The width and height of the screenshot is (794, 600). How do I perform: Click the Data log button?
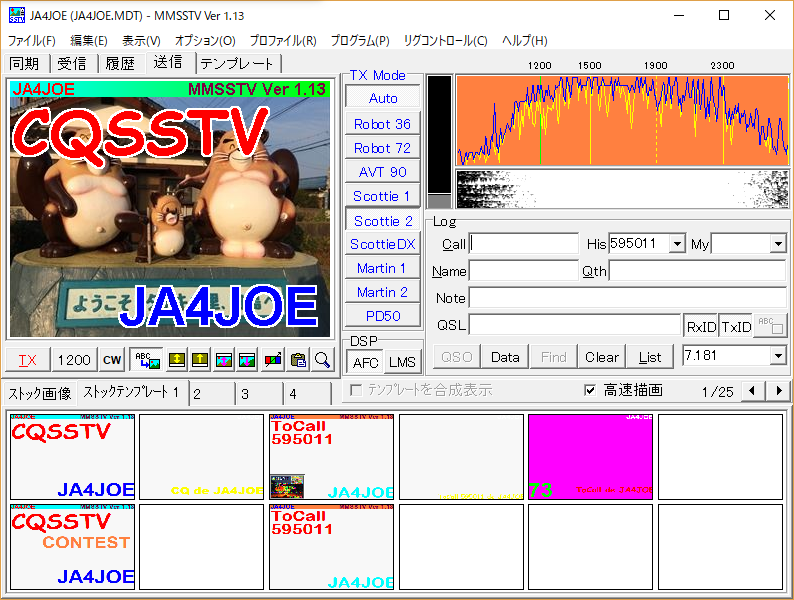pyautogui.click(x=505, y=357)
